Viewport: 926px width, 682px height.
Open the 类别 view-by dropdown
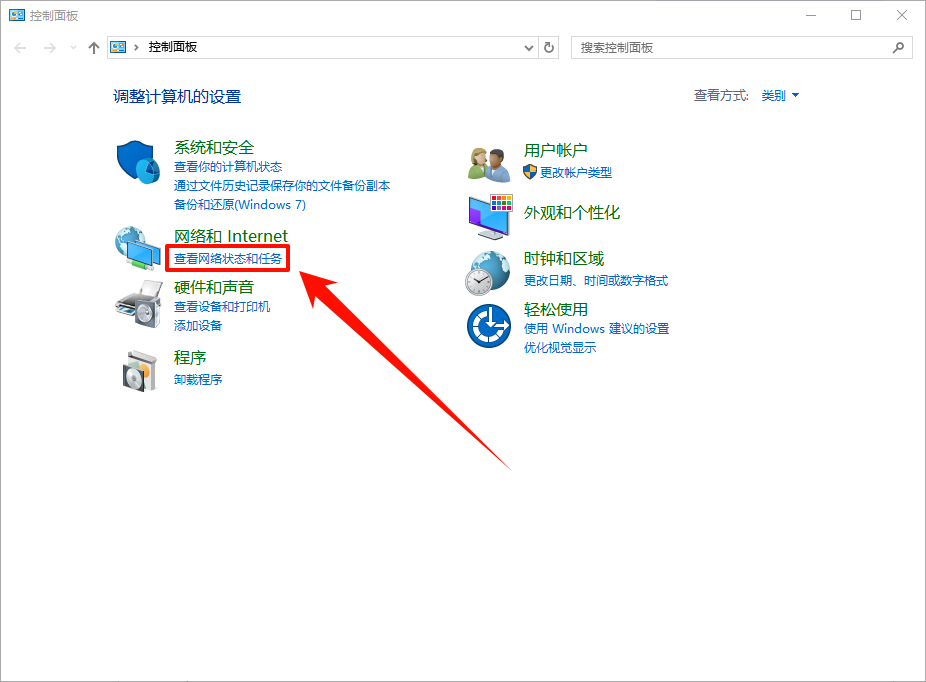(x=780, y=96)
